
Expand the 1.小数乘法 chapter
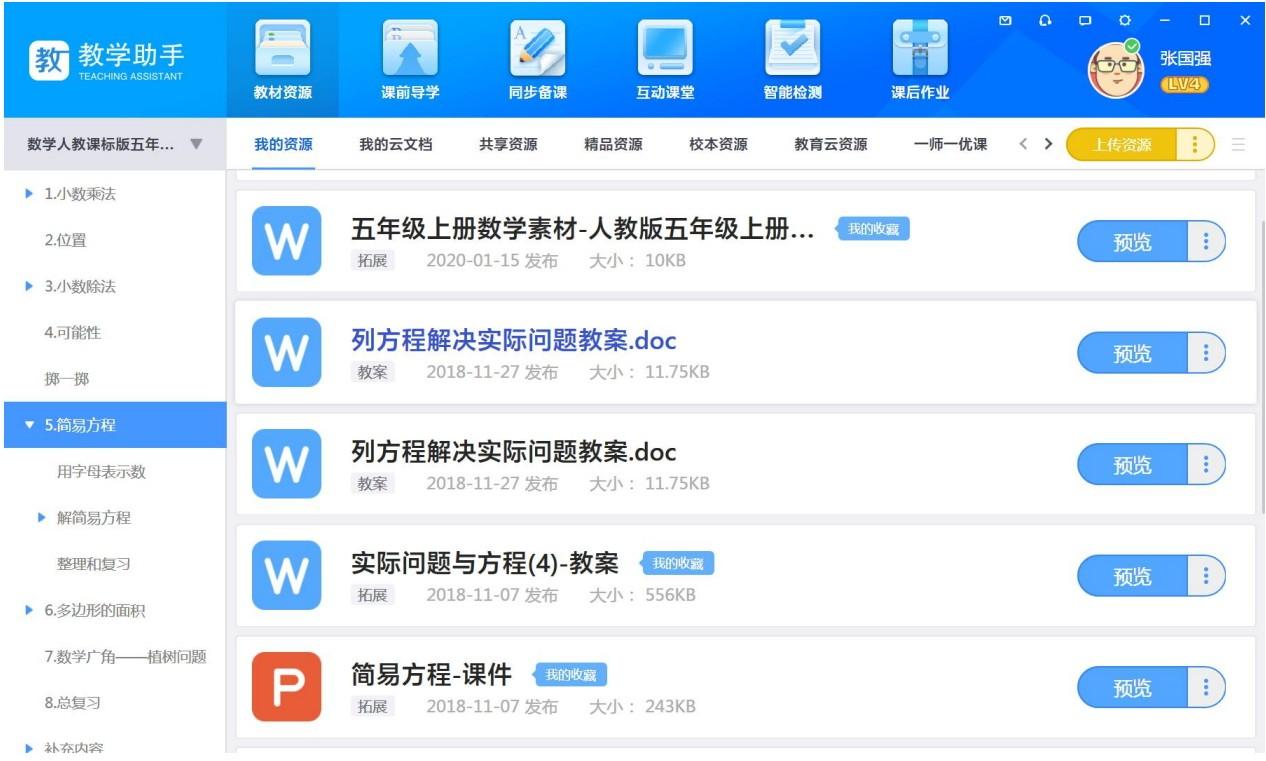click(x=28, y=193)
